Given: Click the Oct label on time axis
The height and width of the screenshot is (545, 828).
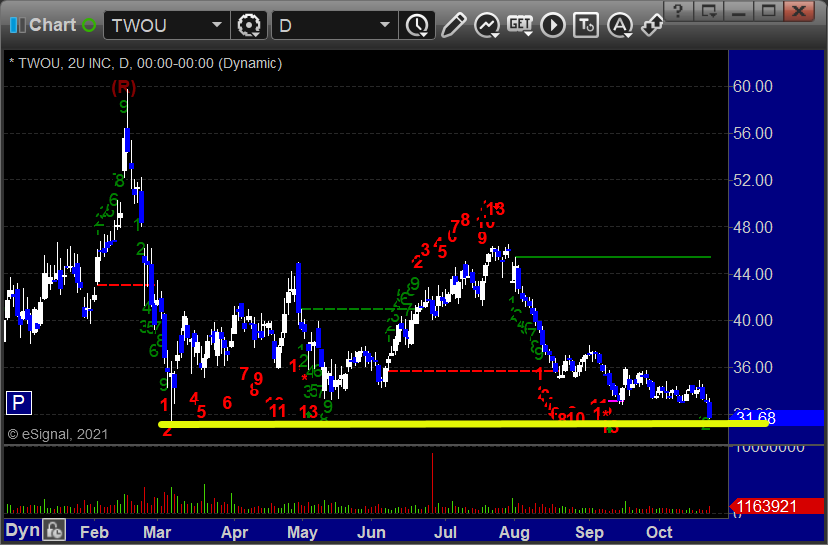Looking at the screenshot, I should click(659, 532).
